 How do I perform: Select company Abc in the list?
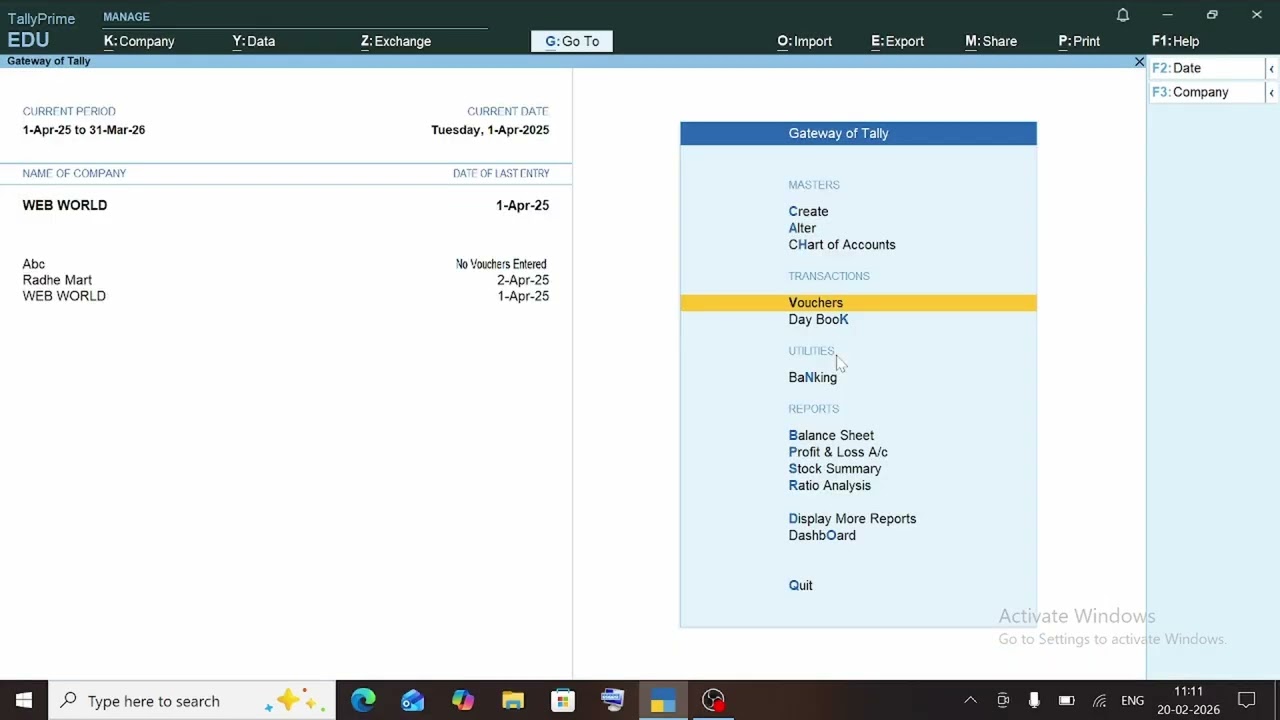coord(34,264)
